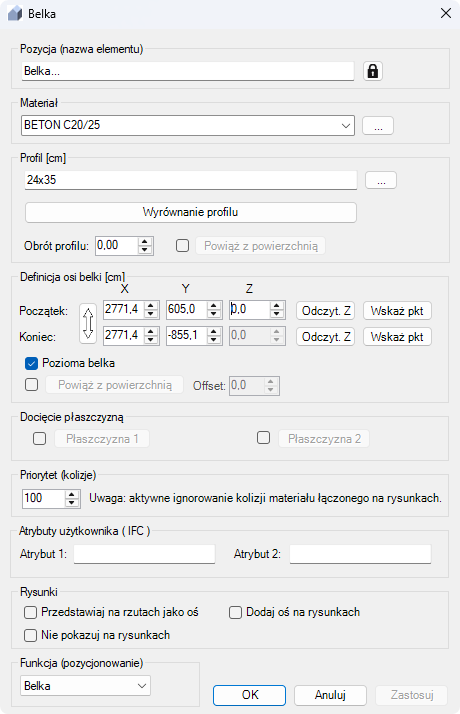This screenshot has width=460, height=714.
Task: Uncheck the Pozioma belka checkbox
Action: point(31,363)
